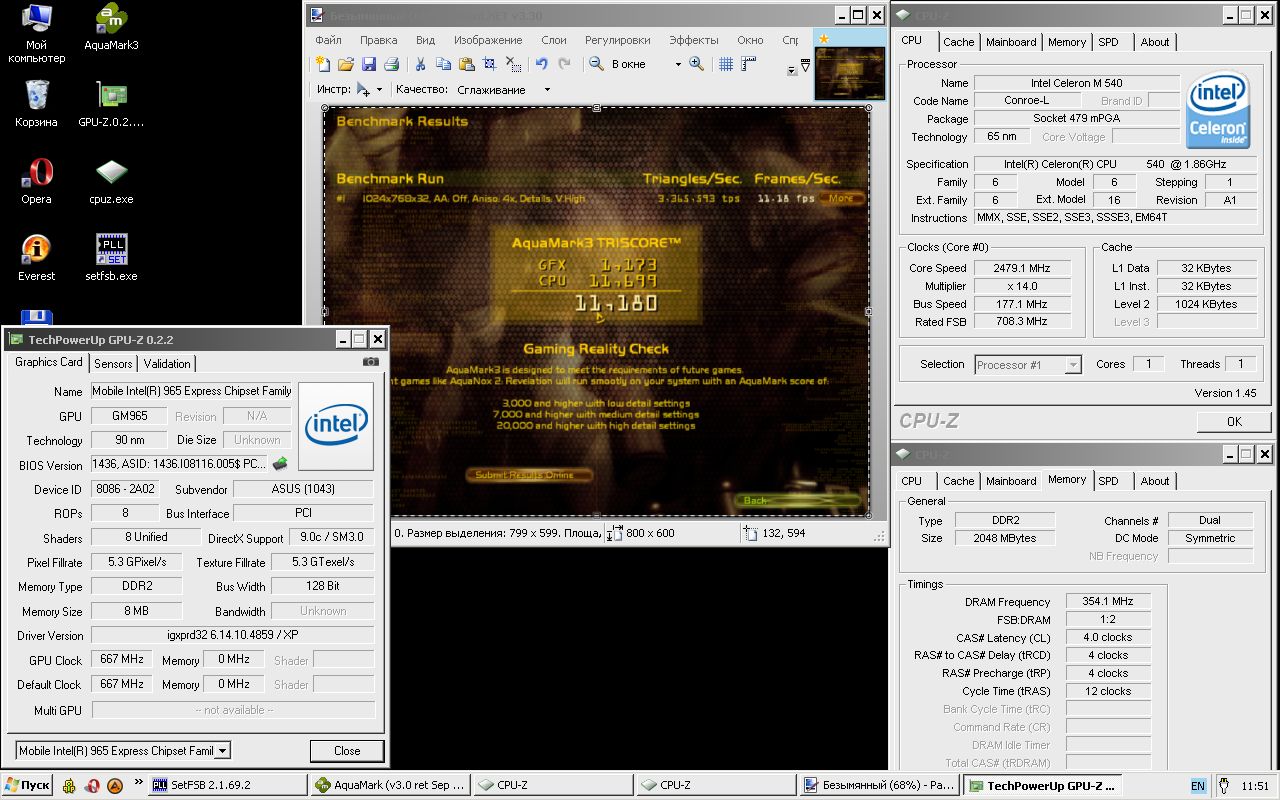Zoom out with minus magnifier
The width and height of the screenshot is (1280, 800).
click(596, 64)
